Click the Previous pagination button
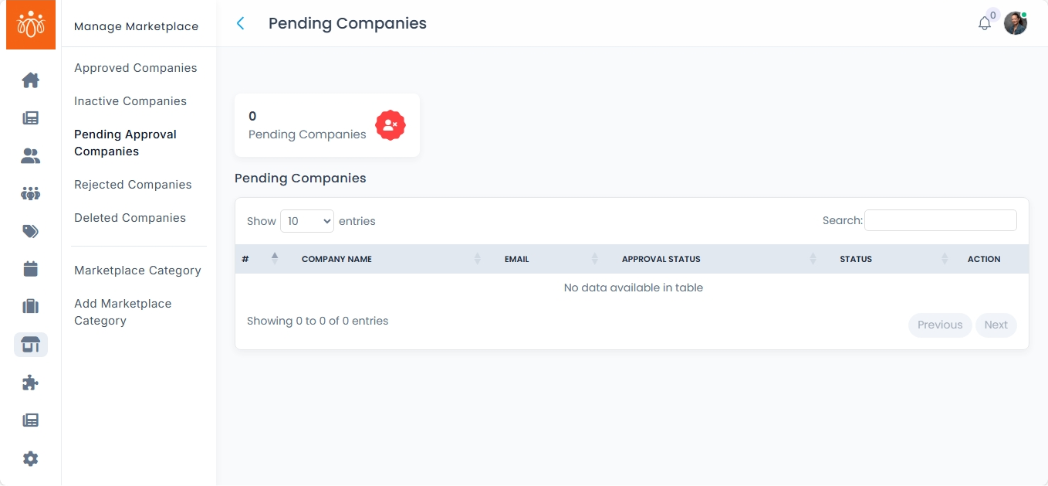 (x=939, y=325)
